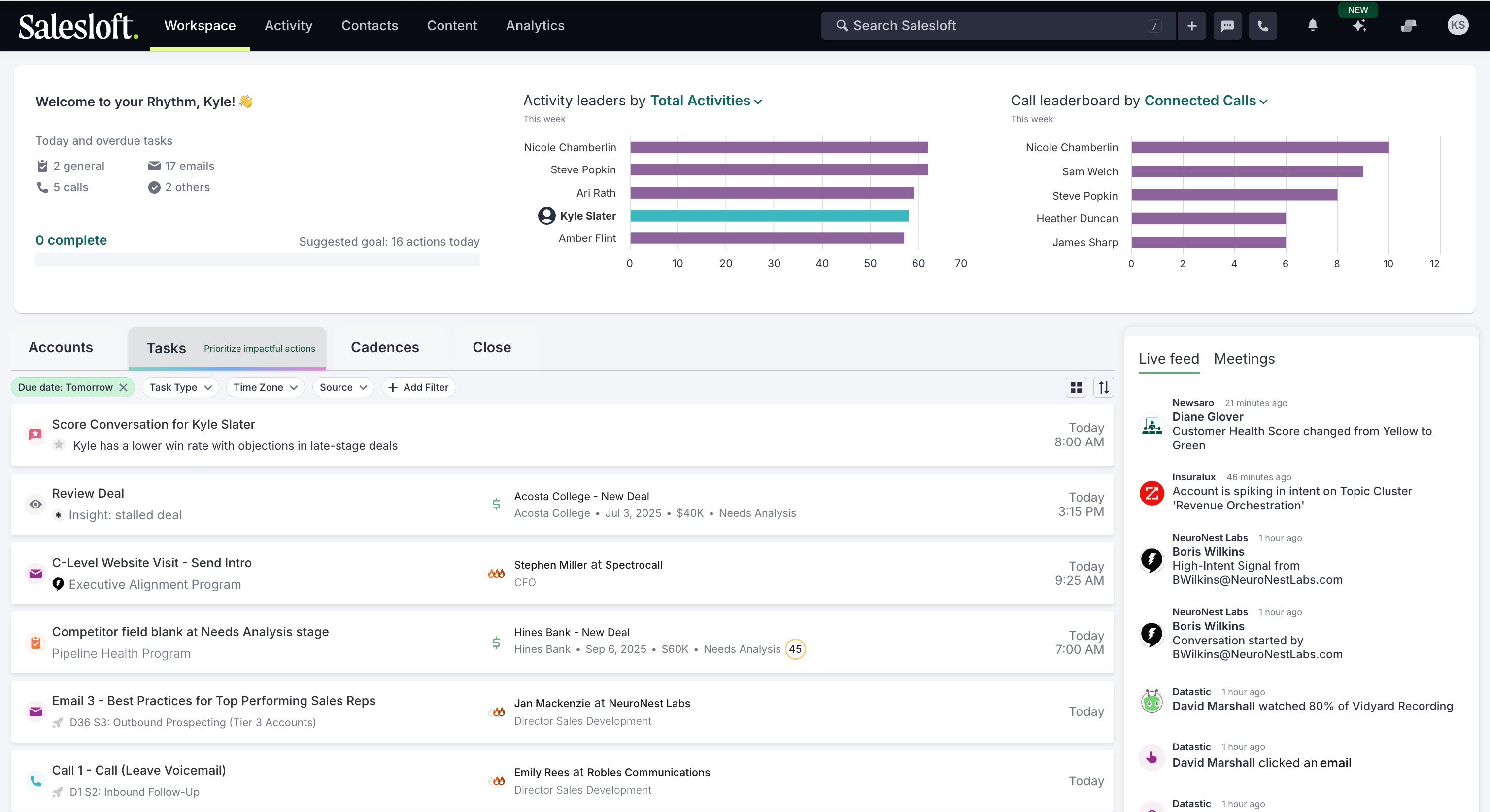Click the phone icon on Call 1 task
Image resolution: width=1490 pixels, height=812 pixels.
pyautogui.click(x=35, y=781)
